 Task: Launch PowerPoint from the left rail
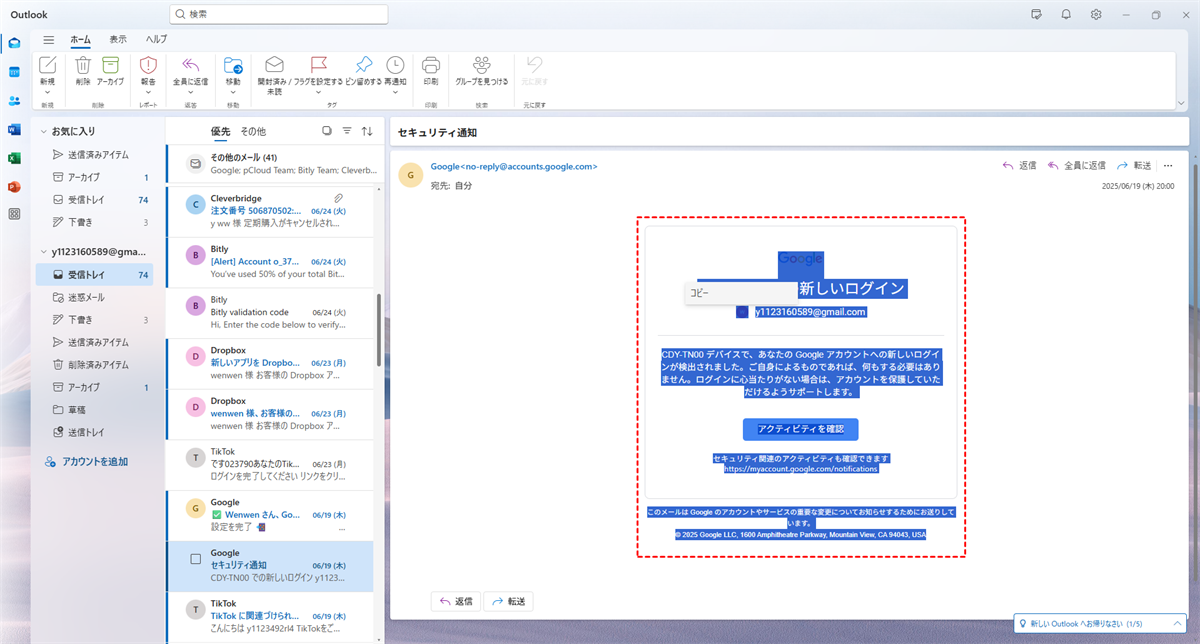click(x=14, y=186)
